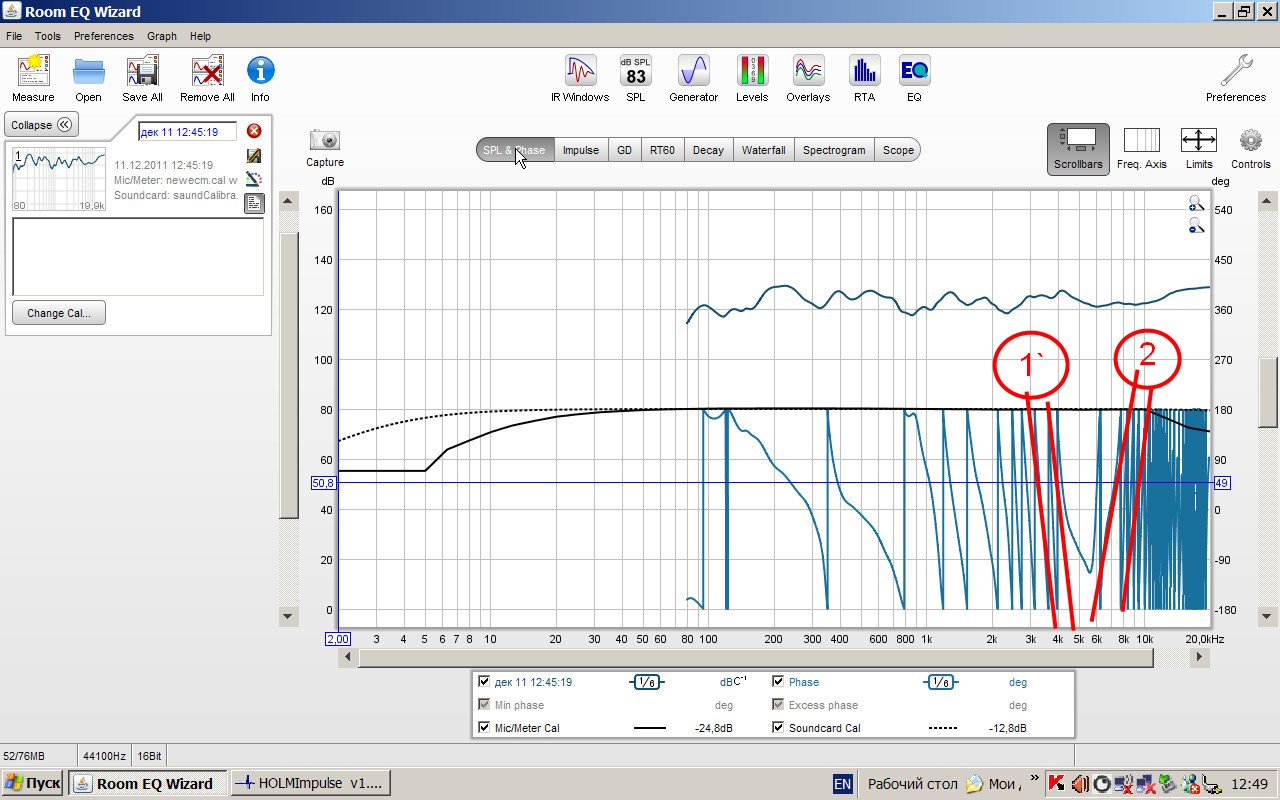The width and height of the screenshot is (1280, 800).
Task: Open the IR Windows tool
Action: click(579, 78)
